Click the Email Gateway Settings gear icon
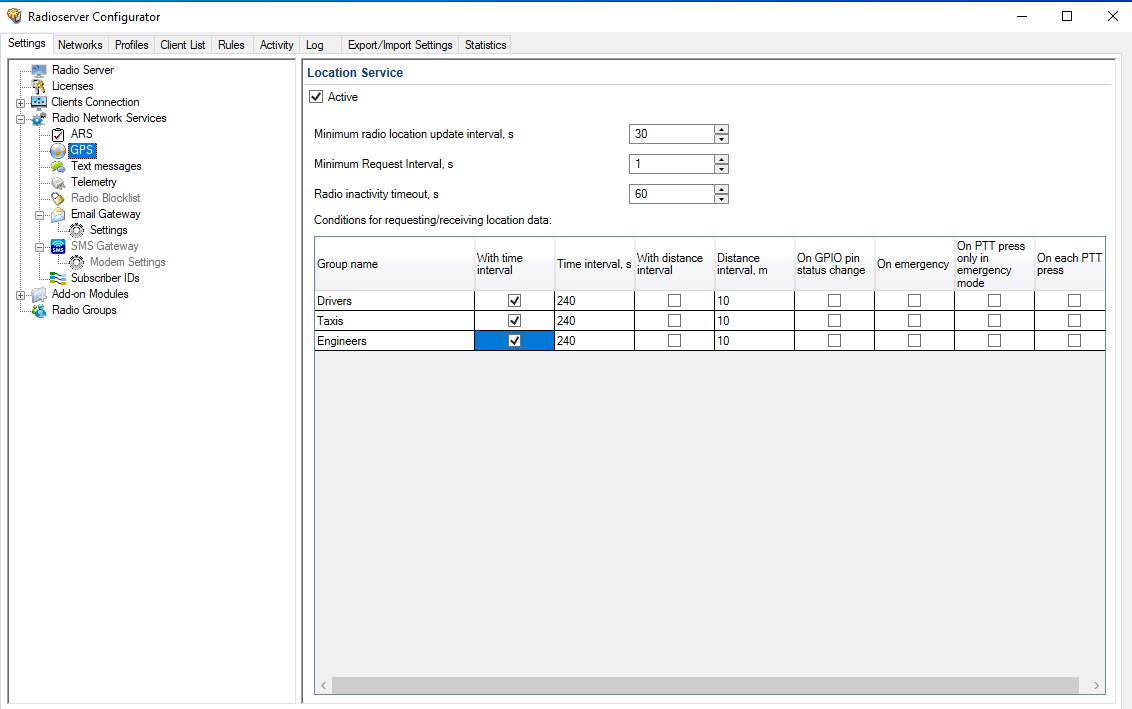1132x709 pixels. coord(77,230)
